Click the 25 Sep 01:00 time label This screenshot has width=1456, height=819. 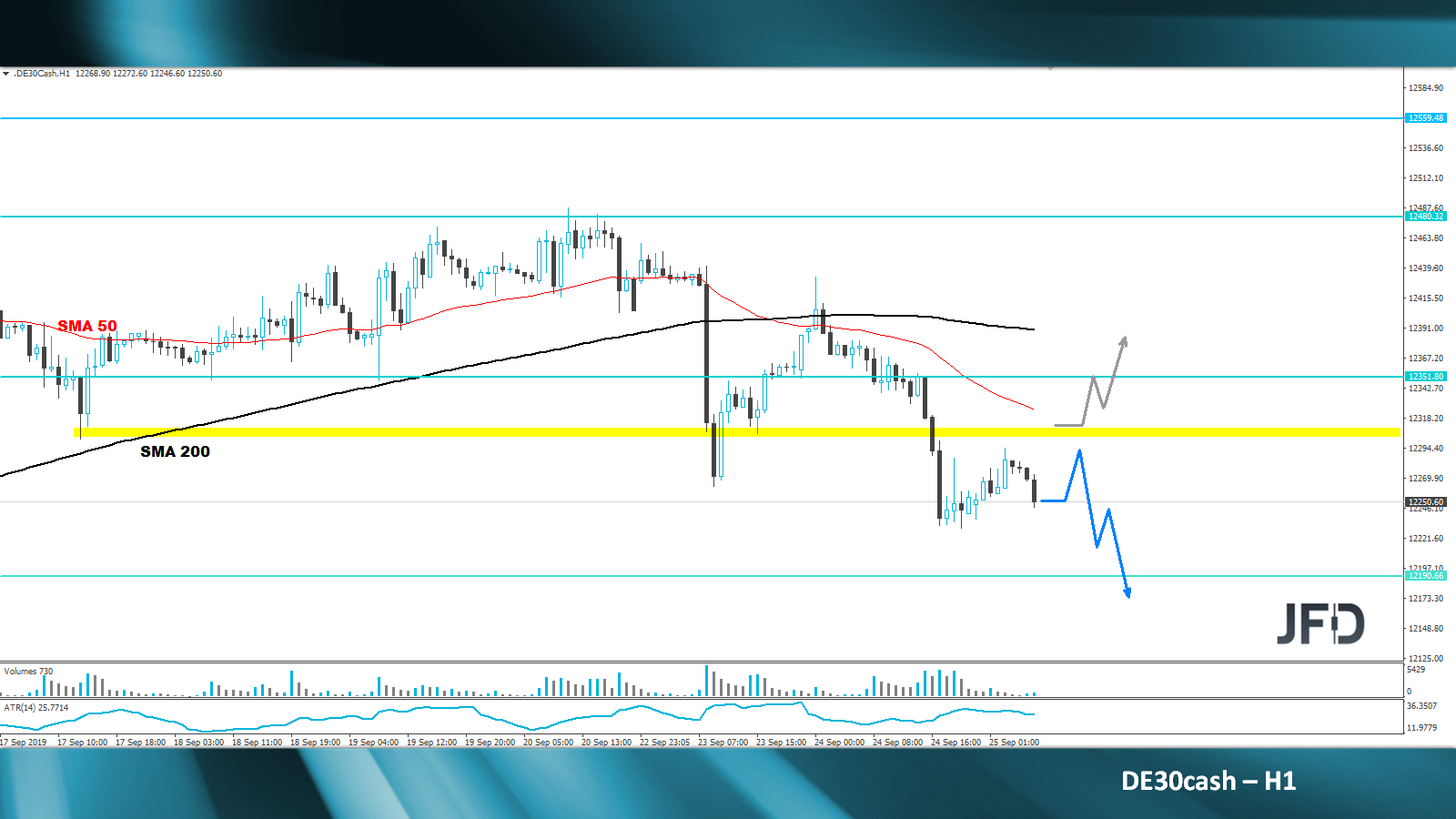click(1013, 742)
